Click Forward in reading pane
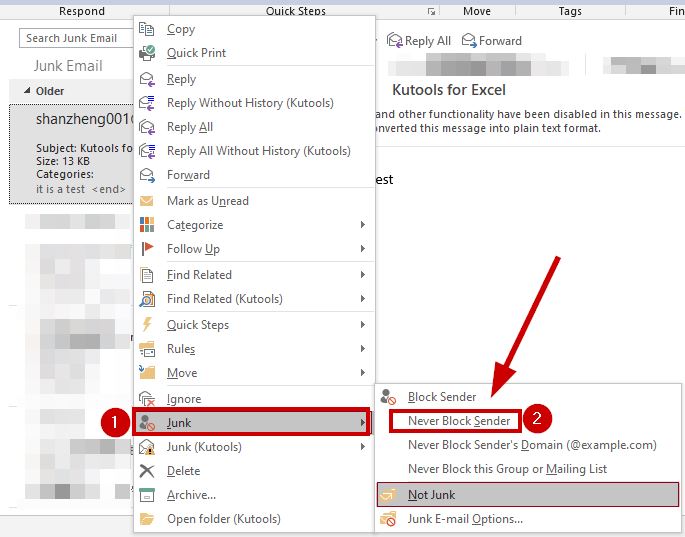The width and height of the screenshot is (685, 537). (x=492, y=41)
